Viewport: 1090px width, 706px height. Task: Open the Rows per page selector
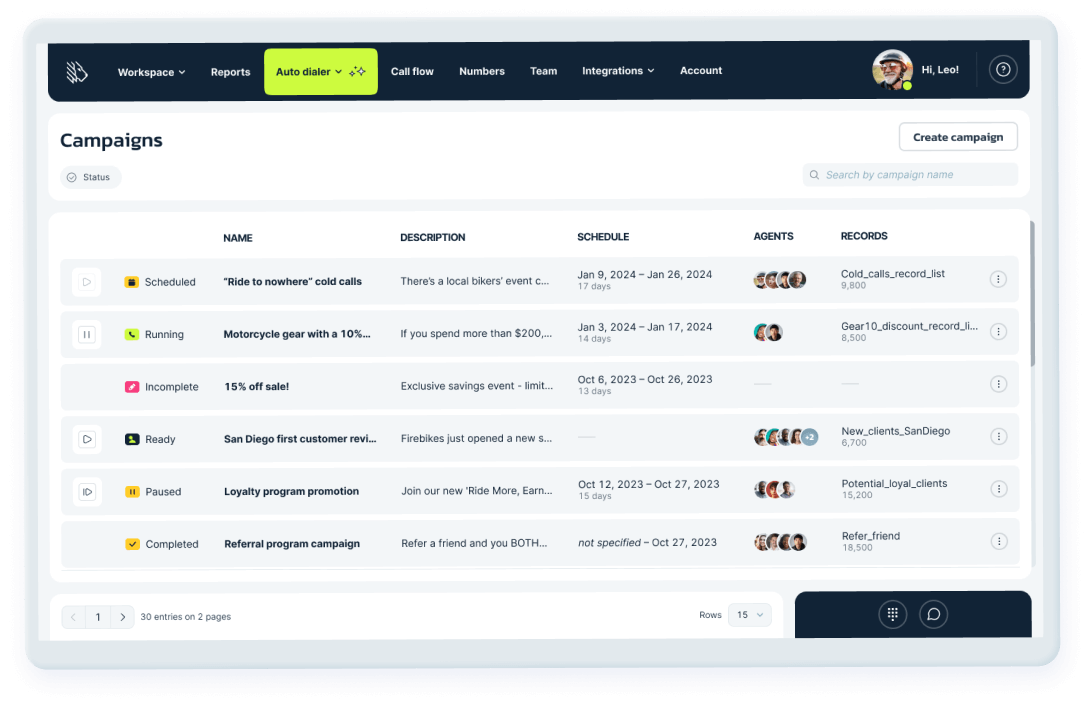[x=750, y=615]
